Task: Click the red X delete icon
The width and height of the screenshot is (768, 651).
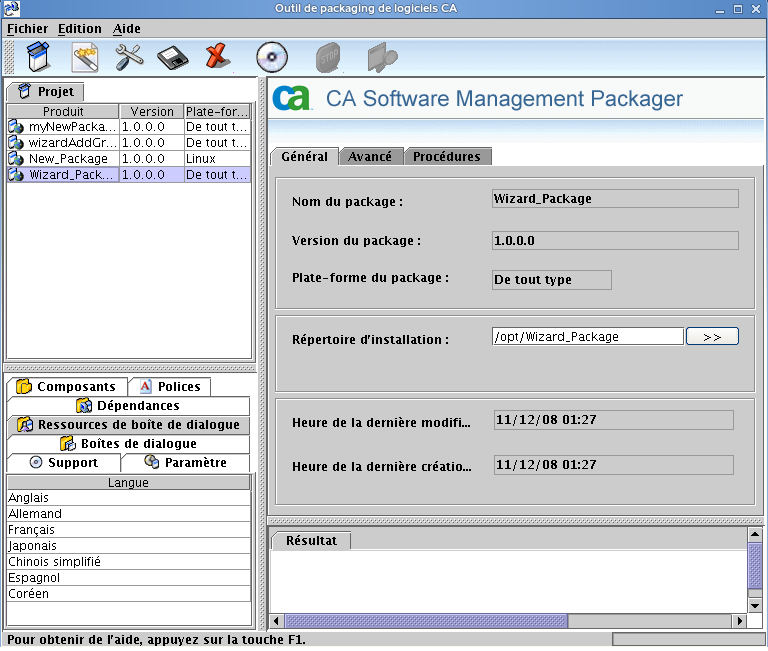Action: [x=218, y=56]
